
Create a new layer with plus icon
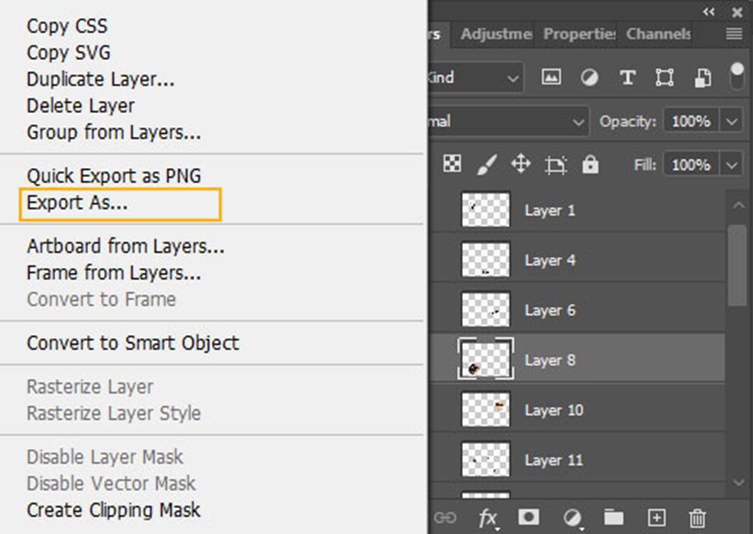(656, 517)
